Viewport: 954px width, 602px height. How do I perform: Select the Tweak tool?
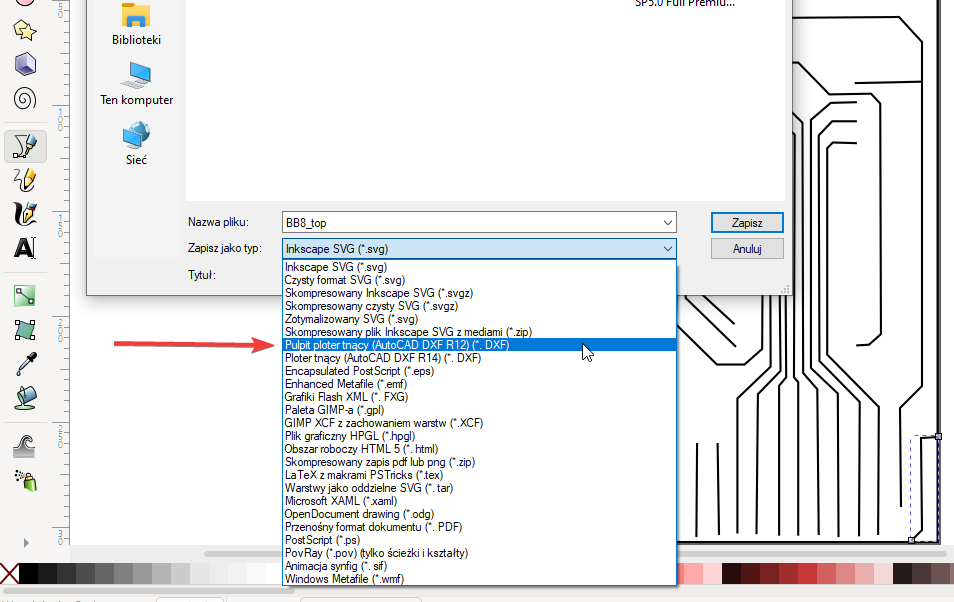click(25, 446)
